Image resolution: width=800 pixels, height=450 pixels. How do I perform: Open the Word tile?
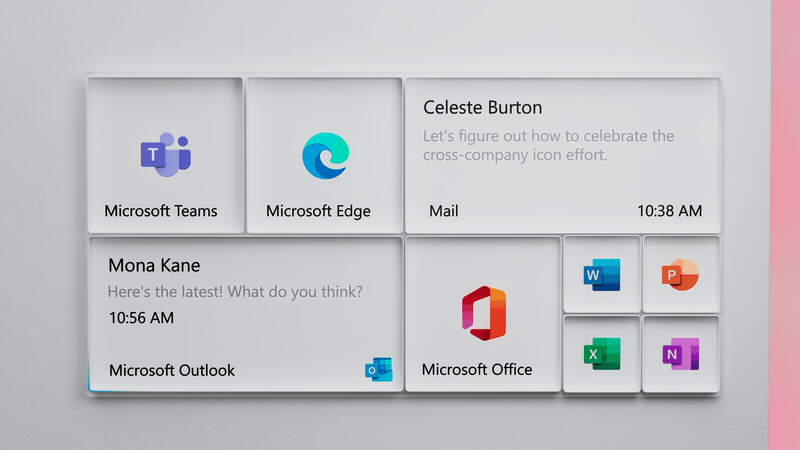pyautogui.click(x=602, y=274)
